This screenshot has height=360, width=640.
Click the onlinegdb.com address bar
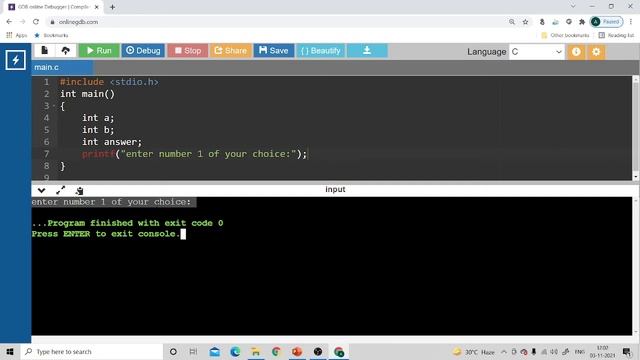(278, 22)
